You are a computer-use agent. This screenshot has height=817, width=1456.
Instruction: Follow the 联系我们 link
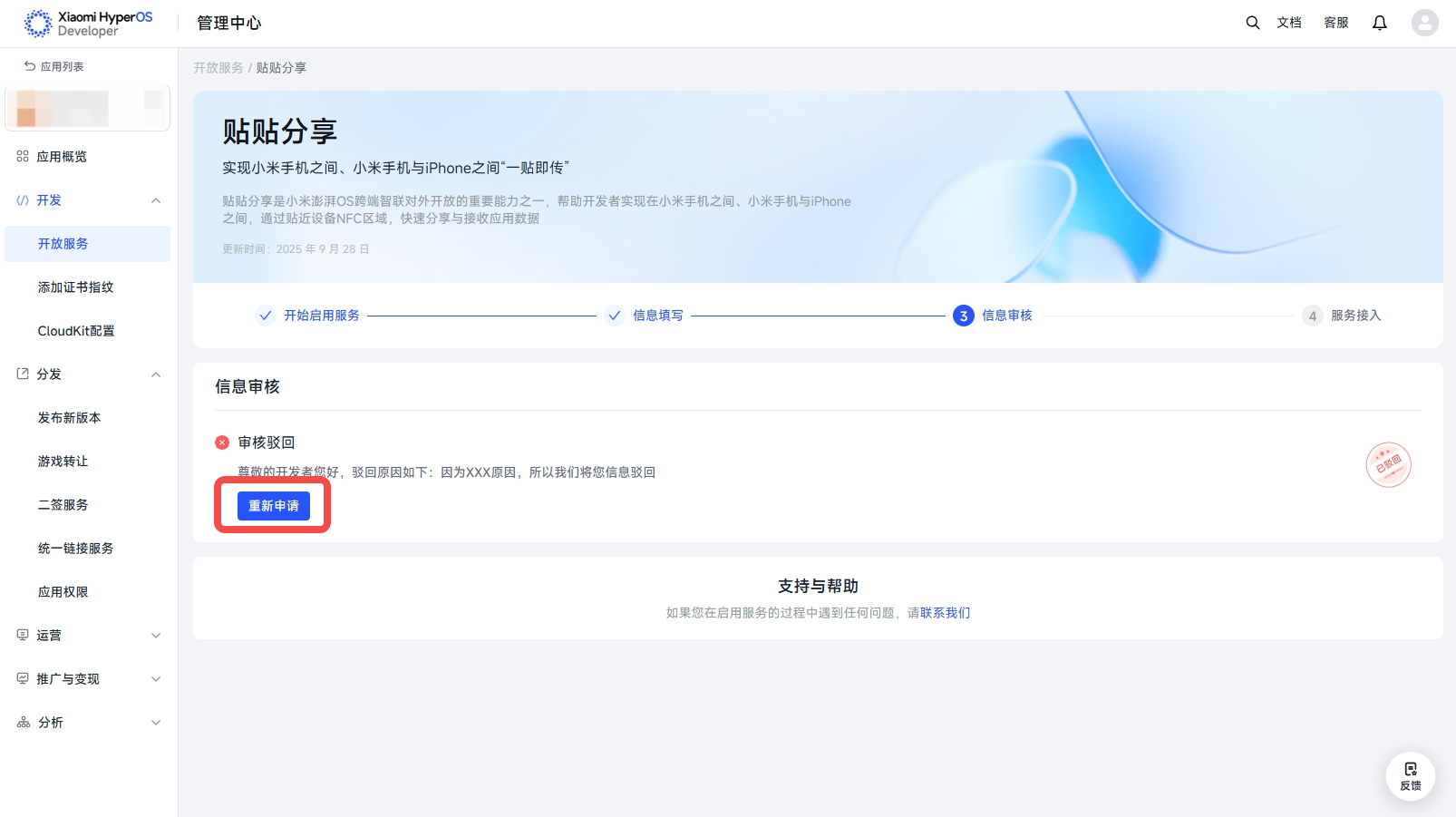point(945,613)
